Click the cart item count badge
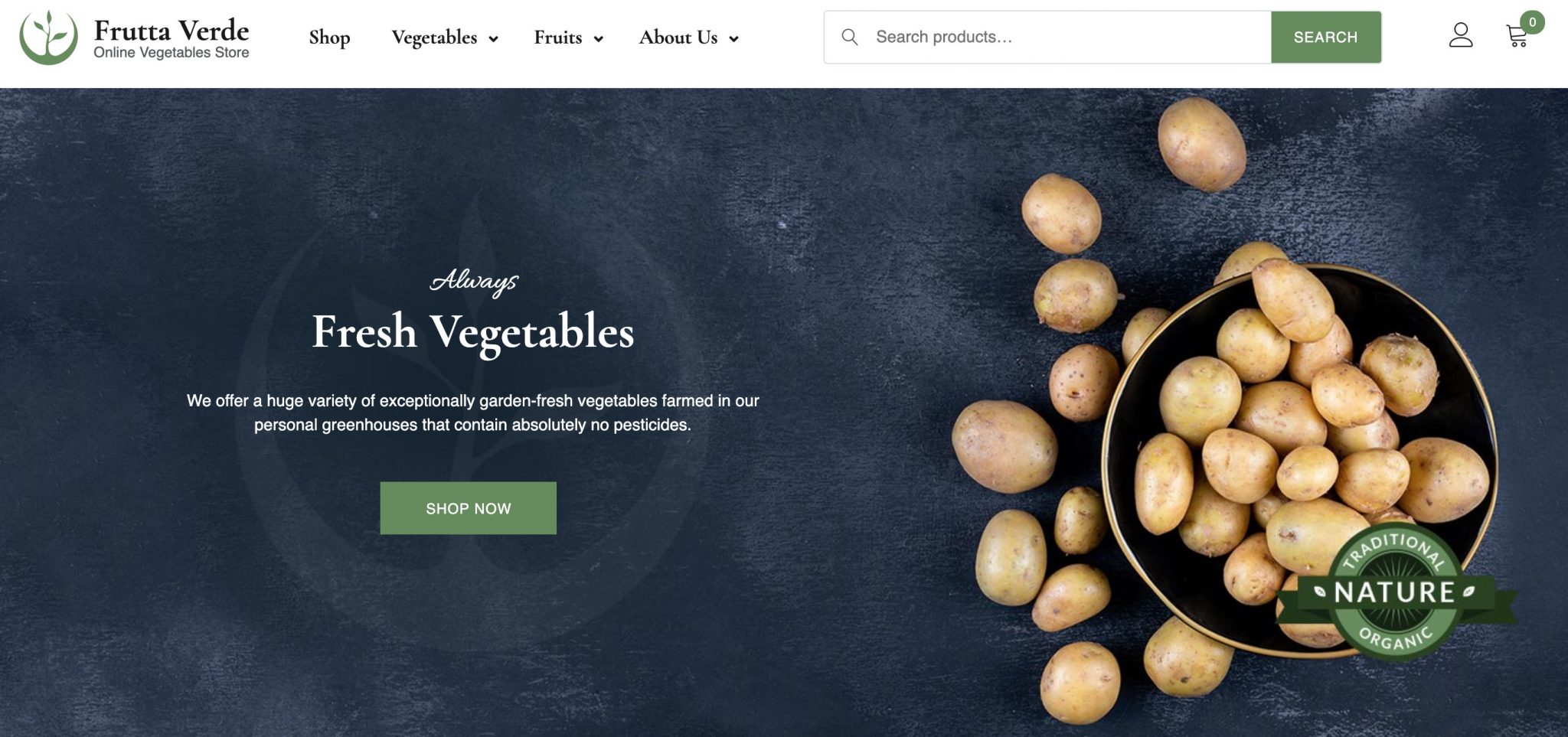Screen dimensions: 1568x737 pyautogui.click(x=1532, y=22)
